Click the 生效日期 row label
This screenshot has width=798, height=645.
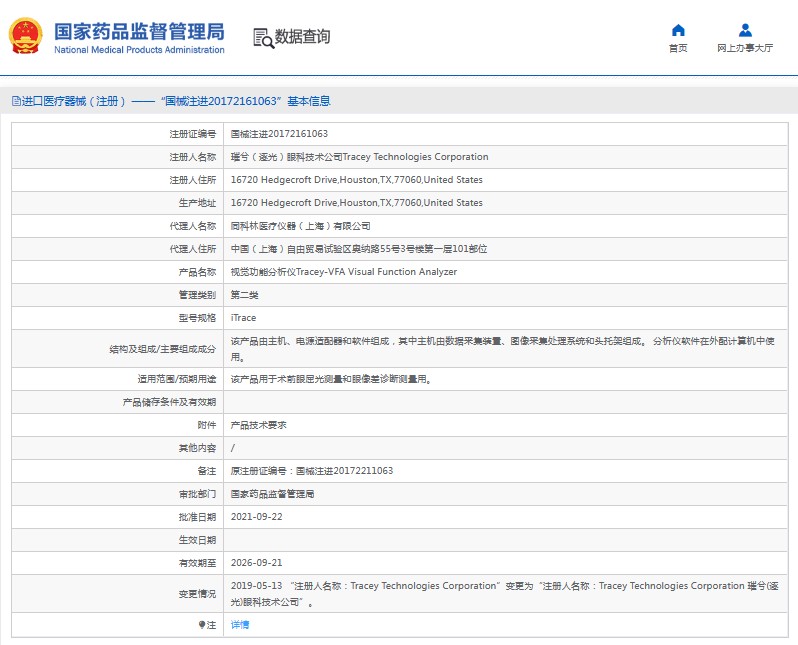pos(197,540)
